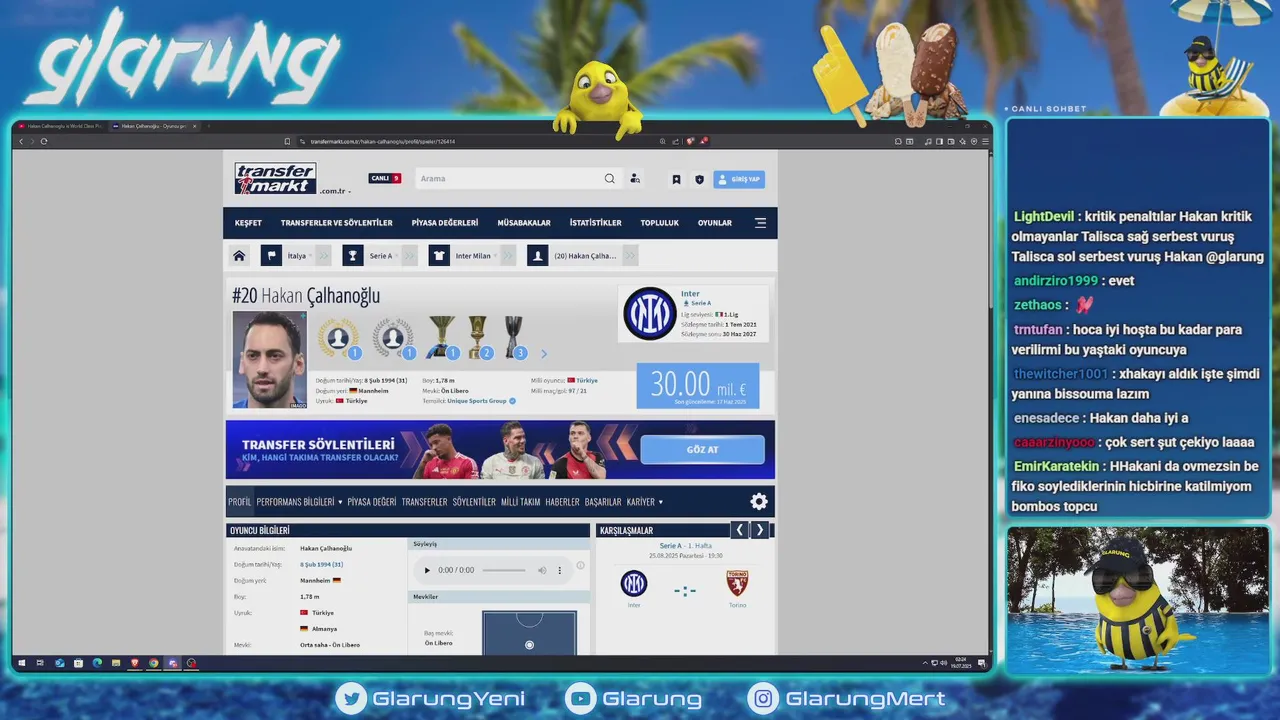Screen dimensions: 1280x720
Task: Open the OYUNLAR menu
Action: coord(715,223)
